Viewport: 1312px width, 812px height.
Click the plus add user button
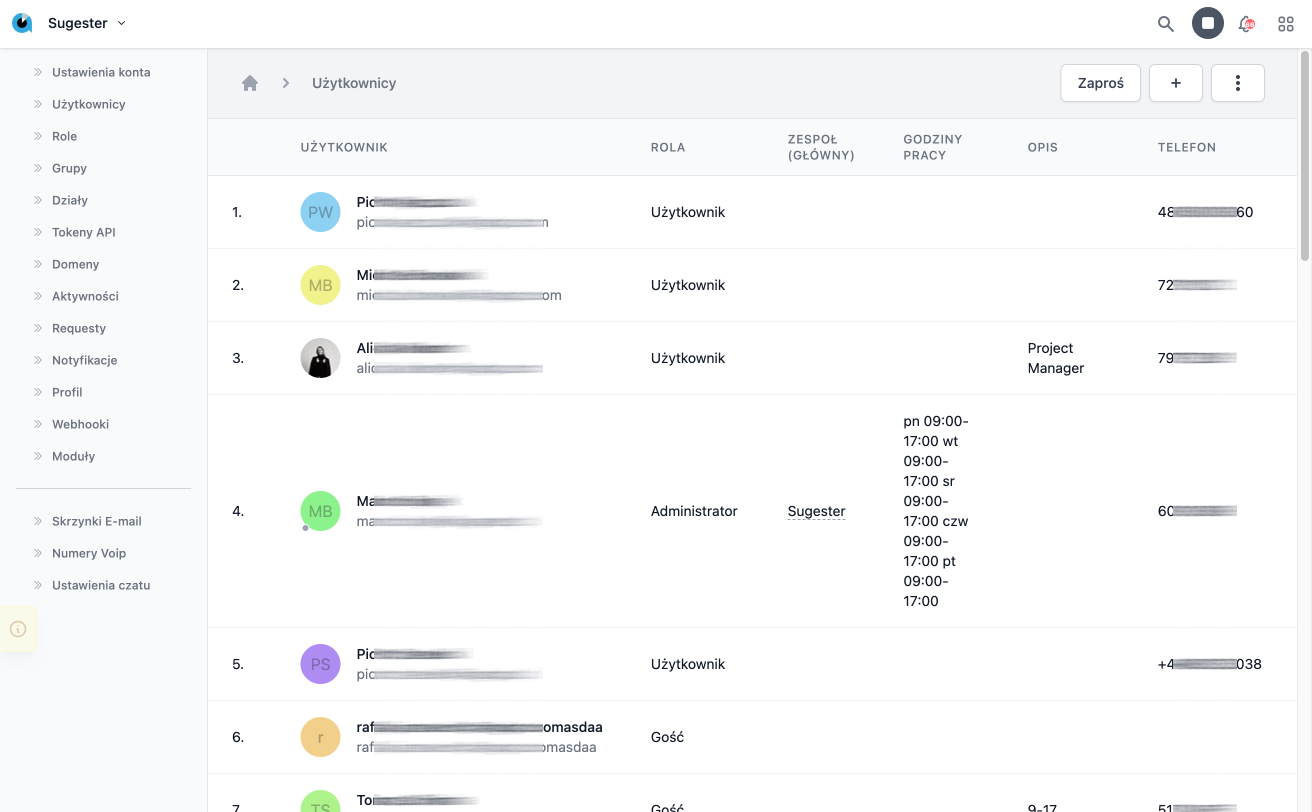pos(1175,83)
